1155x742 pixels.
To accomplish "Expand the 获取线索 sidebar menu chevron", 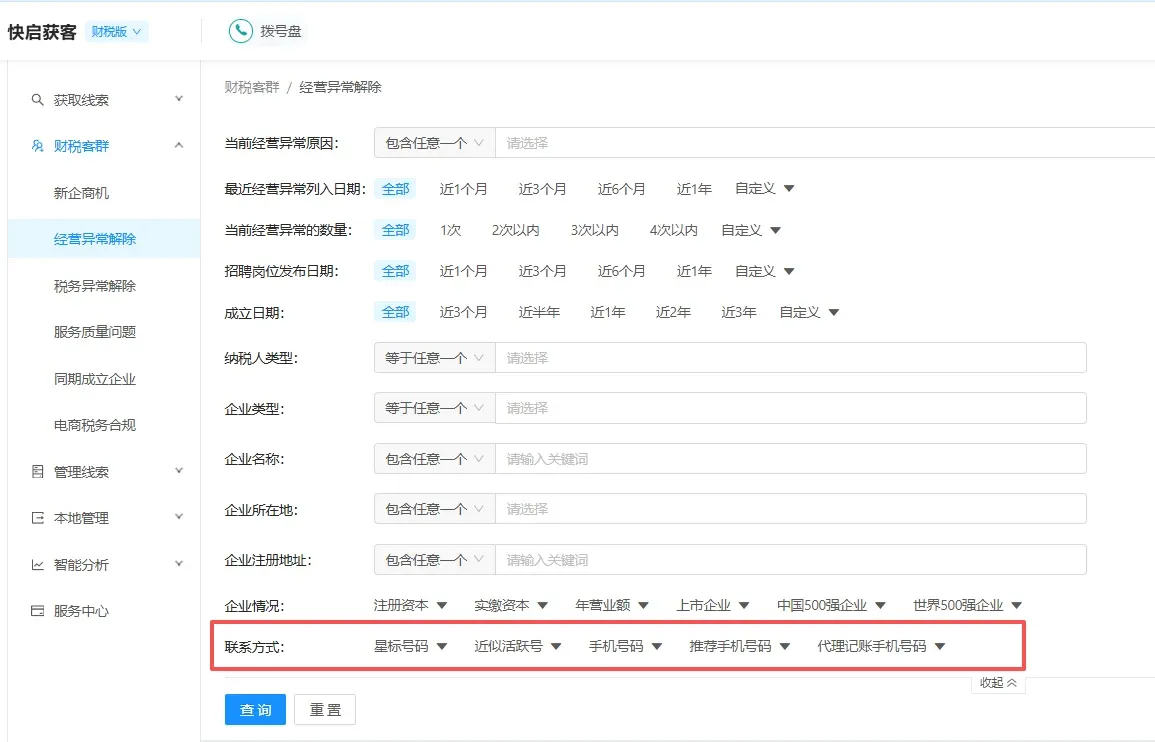I will [x=178, y=99].
